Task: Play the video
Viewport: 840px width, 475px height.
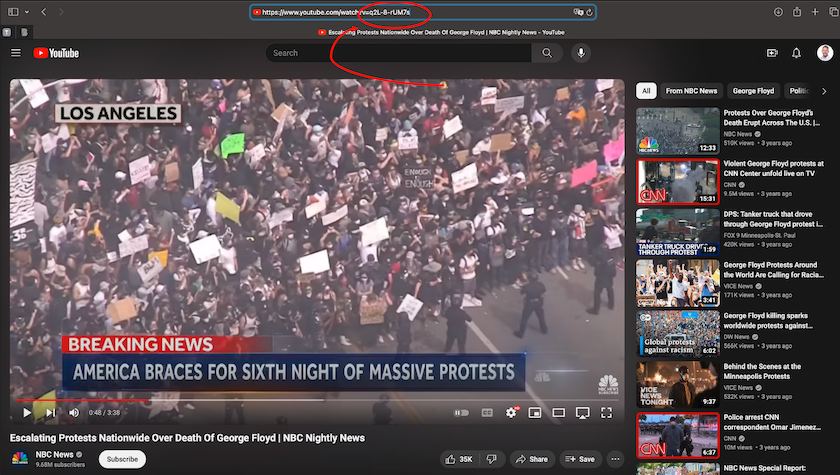Action: pyautogui.click(x=27, y=412)
